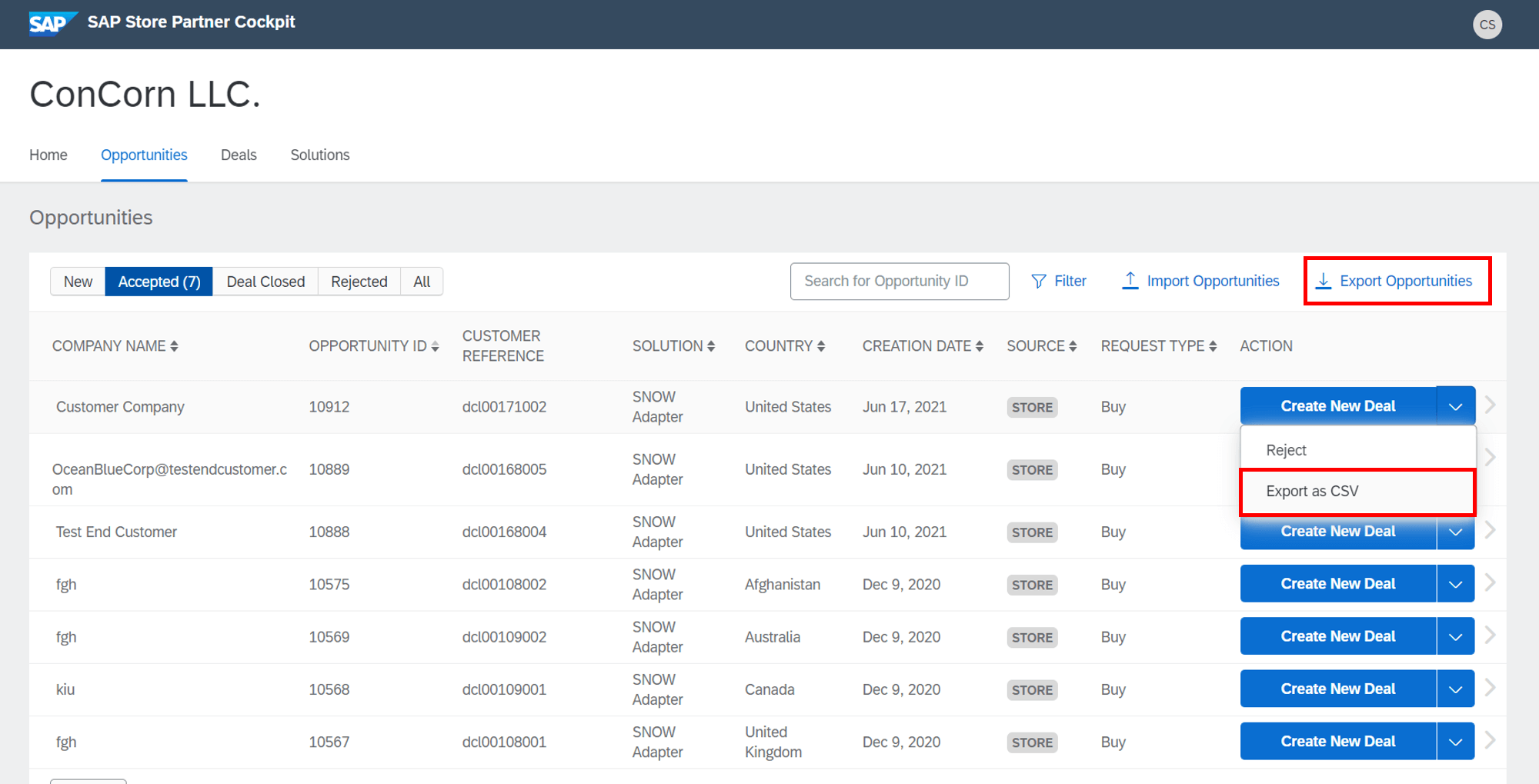Click Create New Deal for opportunity 10569

coord(1338,636)
